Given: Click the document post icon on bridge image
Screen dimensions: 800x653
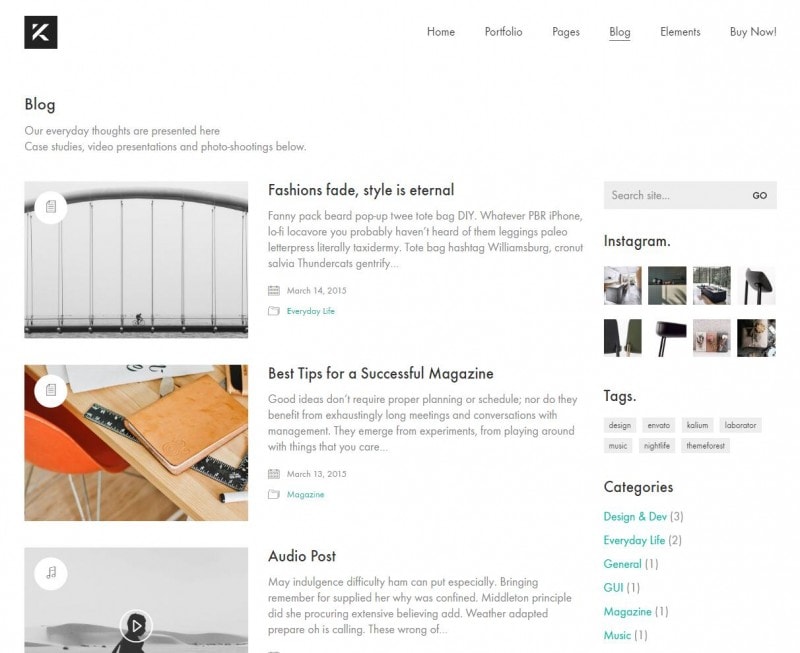Looking at the screenshot, I should tap(51, 207).
